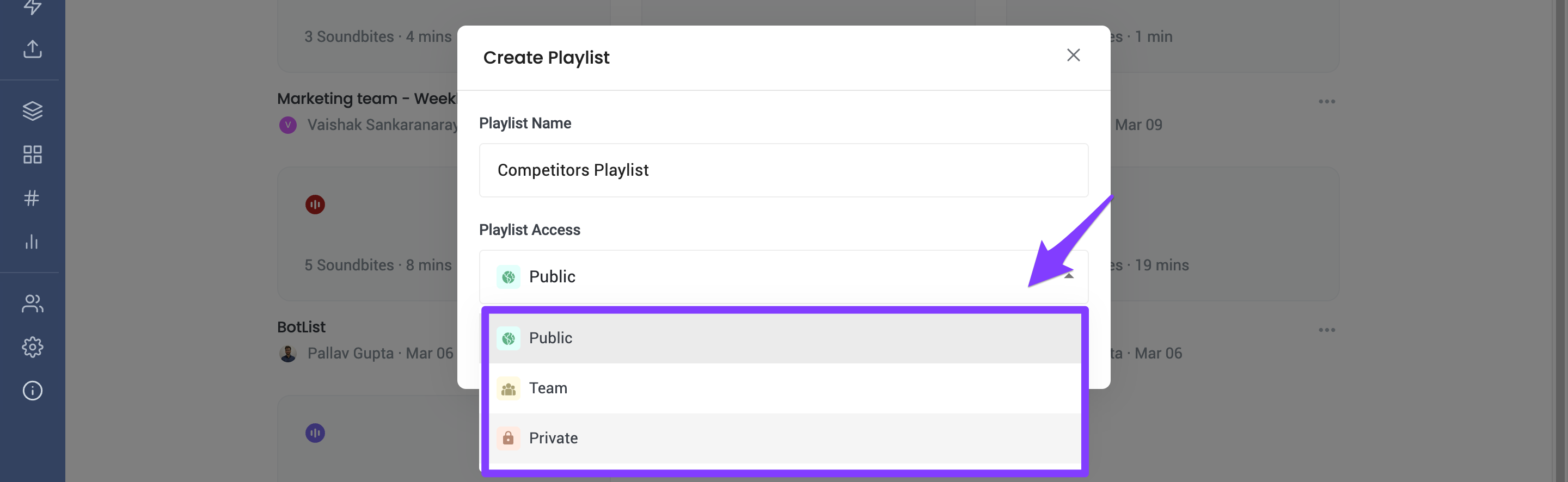Select the Private access option
The image size is (1568, 482).
tap(784, 438)
